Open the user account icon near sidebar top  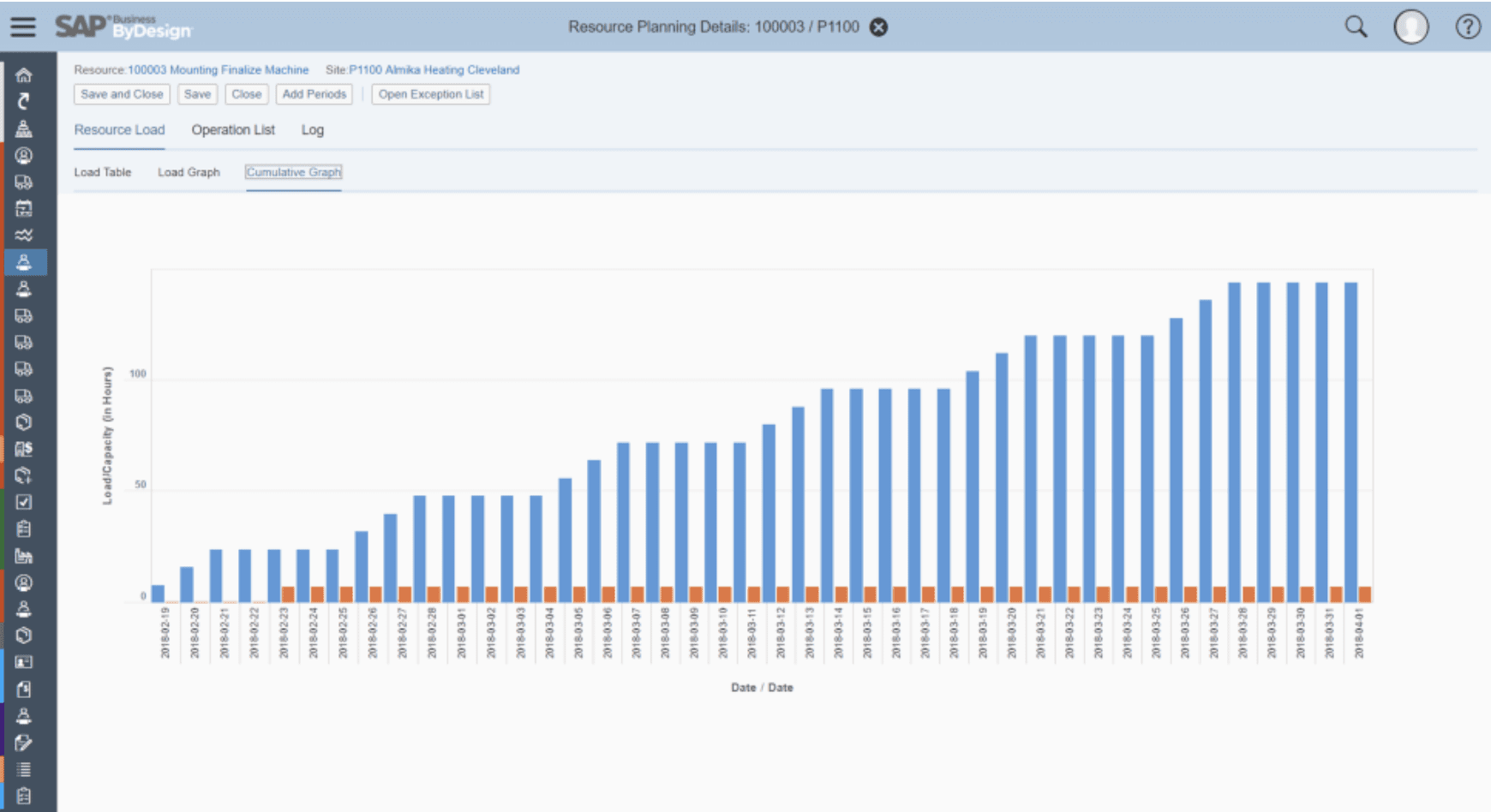point(24,155)
